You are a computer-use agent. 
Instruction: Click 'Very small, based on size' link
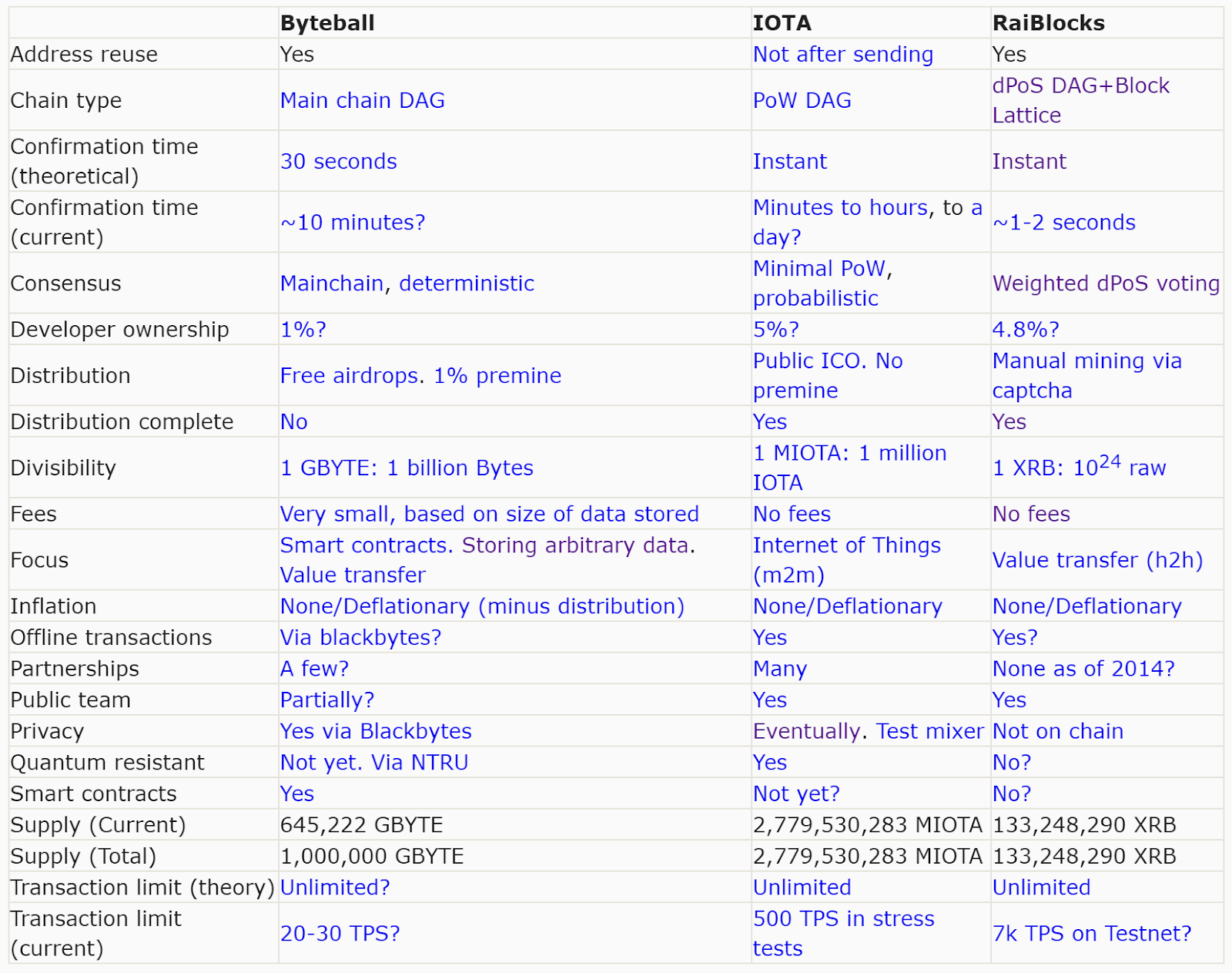489,514
